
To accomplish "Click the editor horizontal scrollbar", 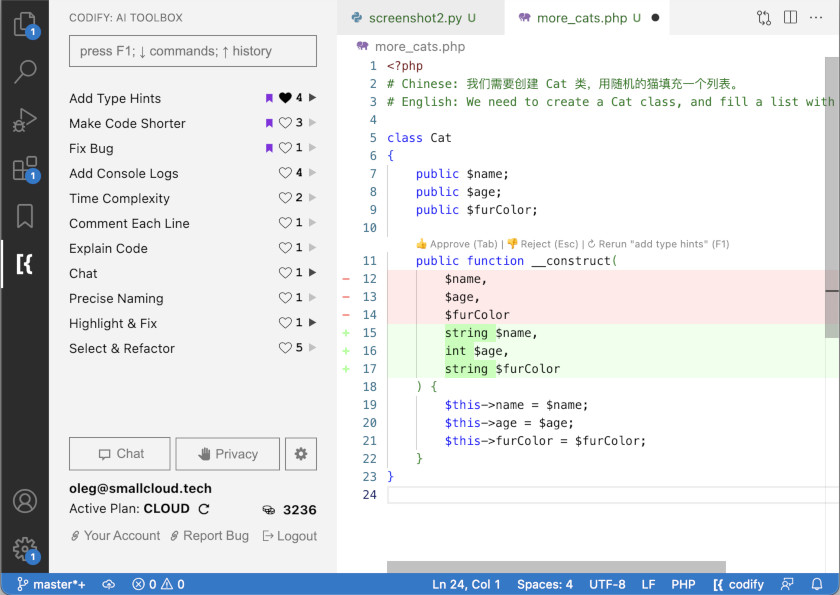I will [556, 567].
